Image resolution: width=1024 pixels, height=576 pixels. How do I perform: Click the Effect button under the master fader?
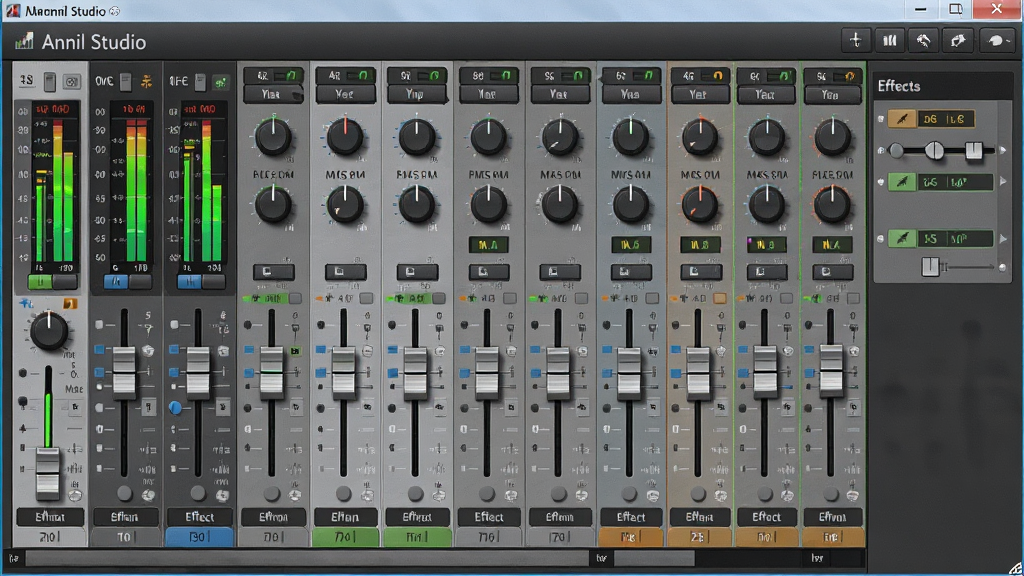pos(50,517)
